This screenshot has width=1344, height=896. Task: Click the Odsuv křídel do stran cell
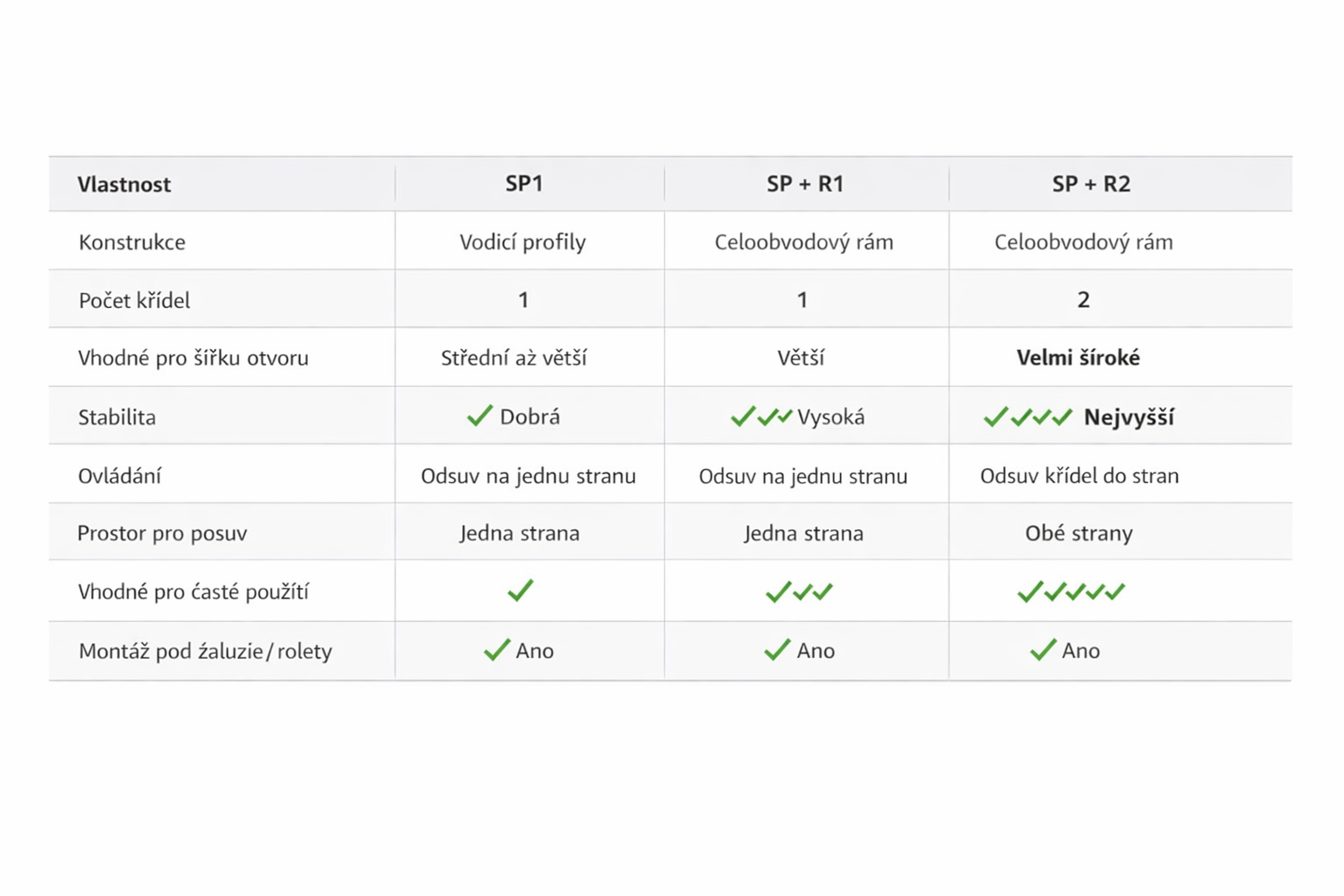tap(1079, 476)
